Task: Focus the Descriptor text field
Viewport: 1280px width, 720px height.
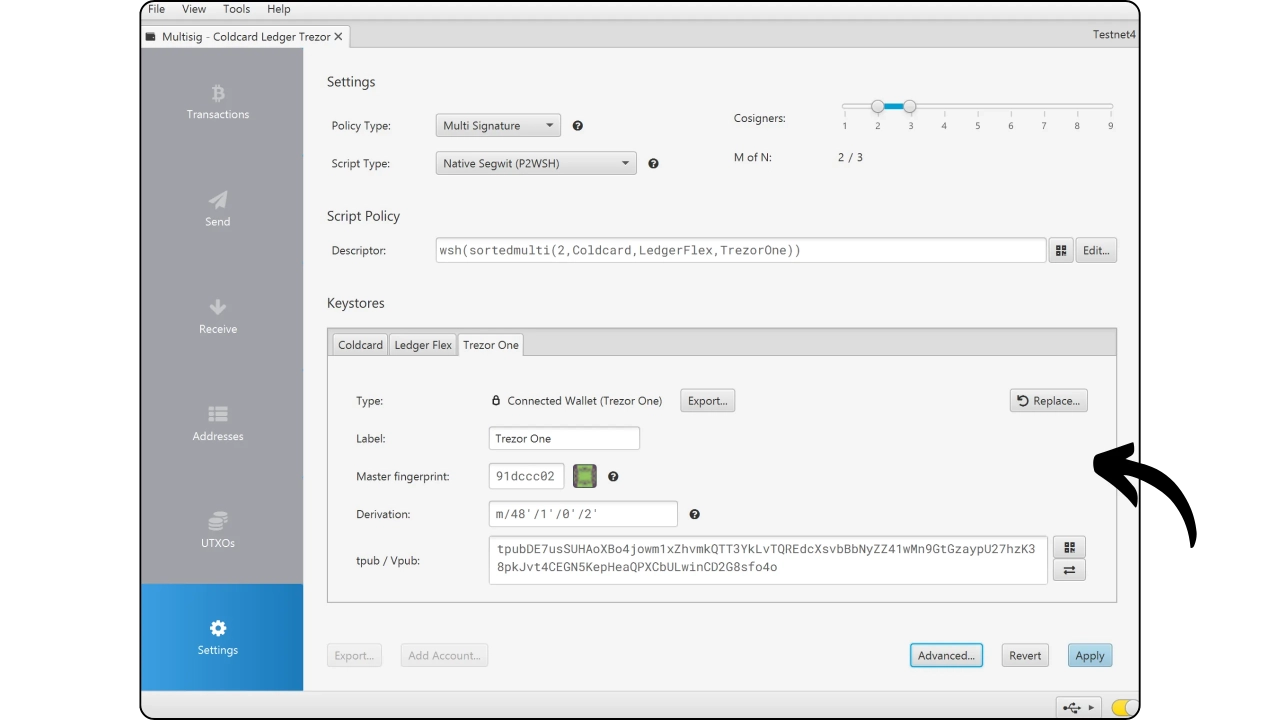Action: tap(741, 251)
